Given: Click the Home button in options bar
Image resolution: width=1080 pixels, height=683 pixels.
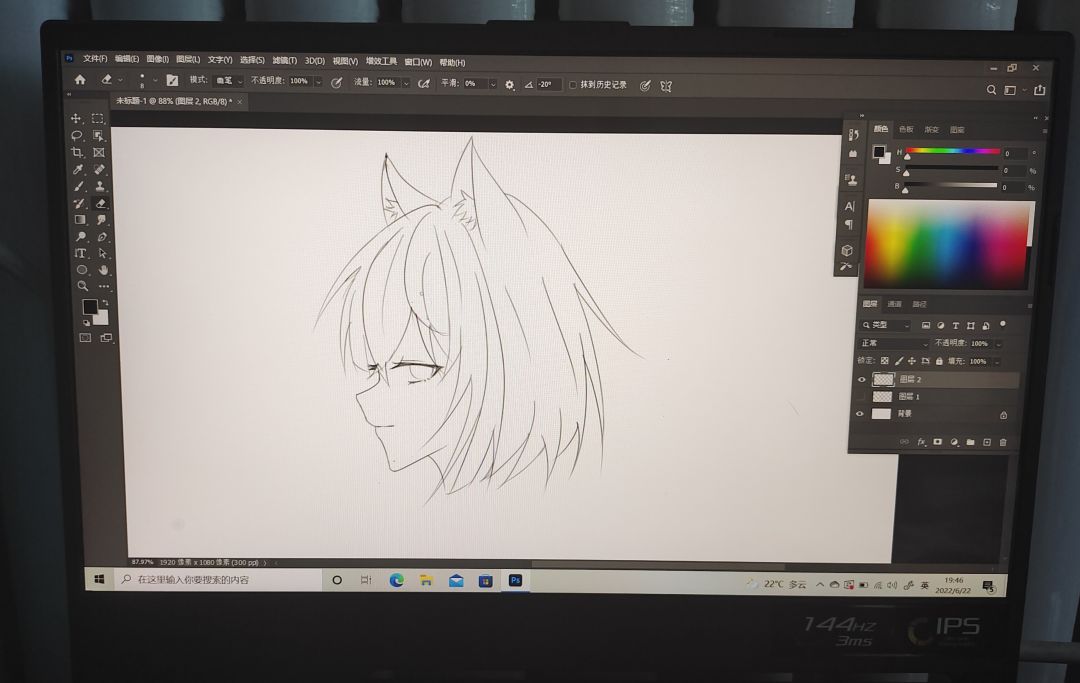Looking at the screenshot, I should pyautogui.click(x=80, y=80).
